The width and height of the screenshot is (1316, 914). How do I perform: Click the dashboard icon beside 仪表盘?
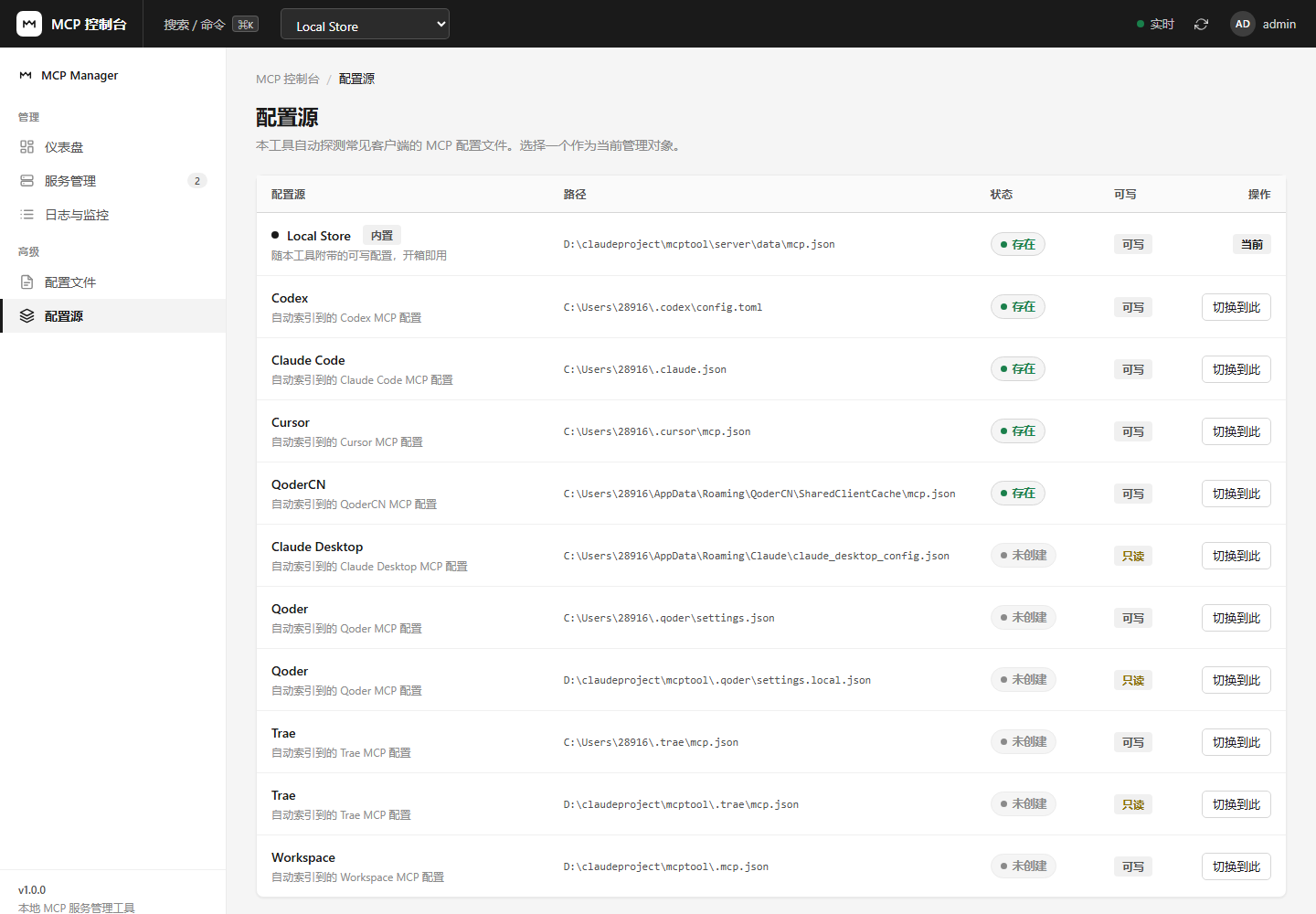[x=27, y=147]
